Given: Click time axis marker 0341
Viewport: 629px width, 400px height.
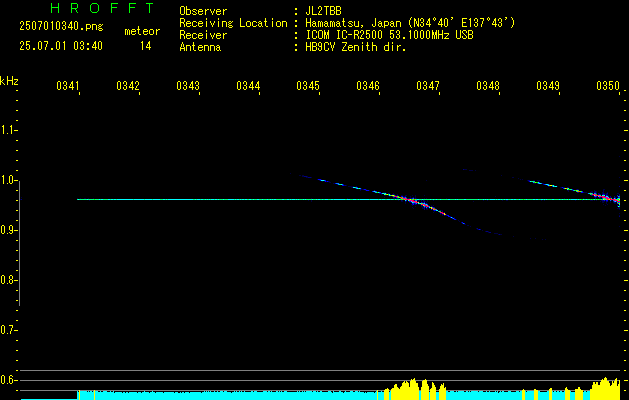Looking at the screenshot, I should [68, 86].
